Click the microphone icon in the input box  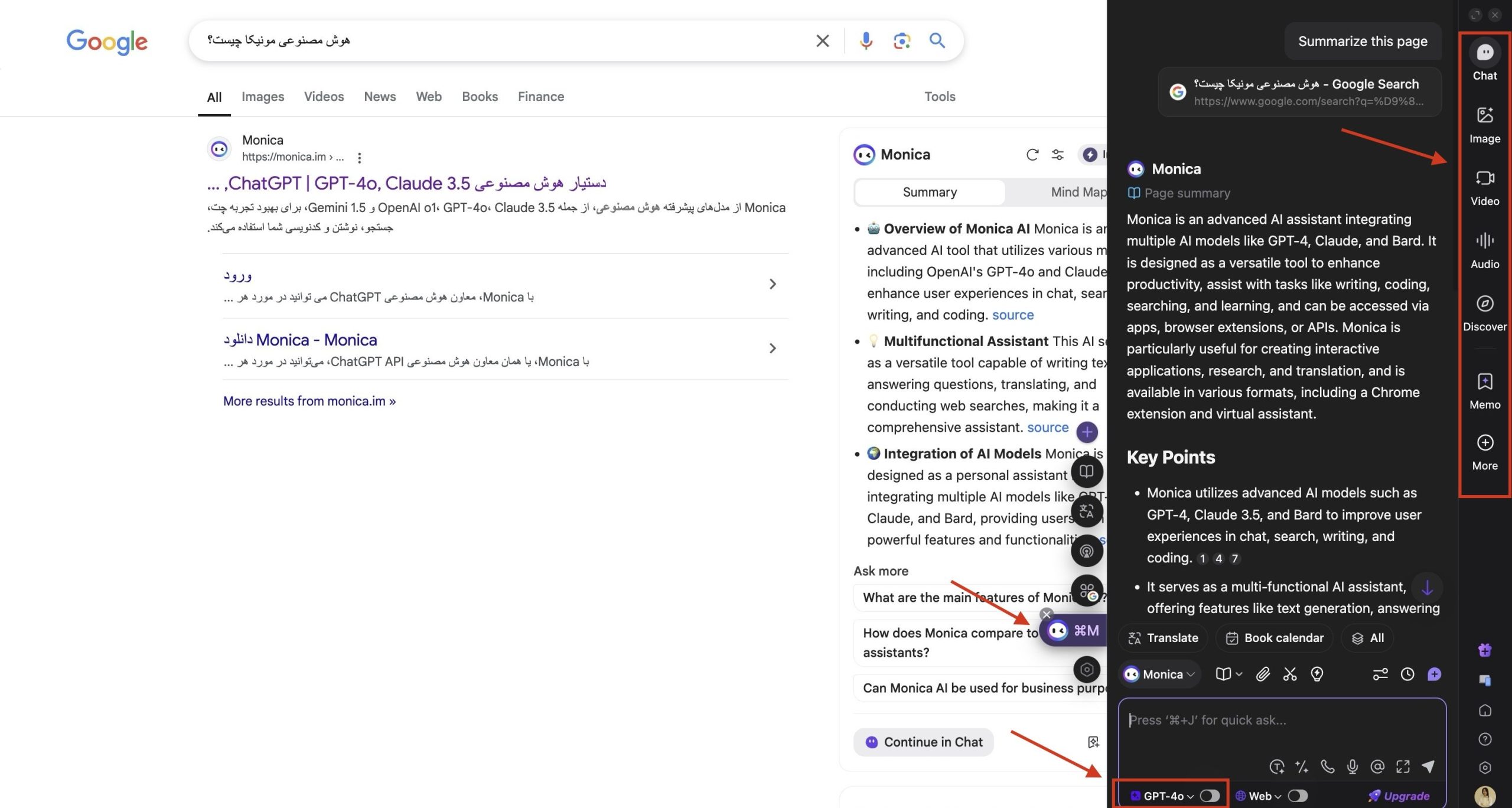pyautogui.click(x=1353, y=766)
